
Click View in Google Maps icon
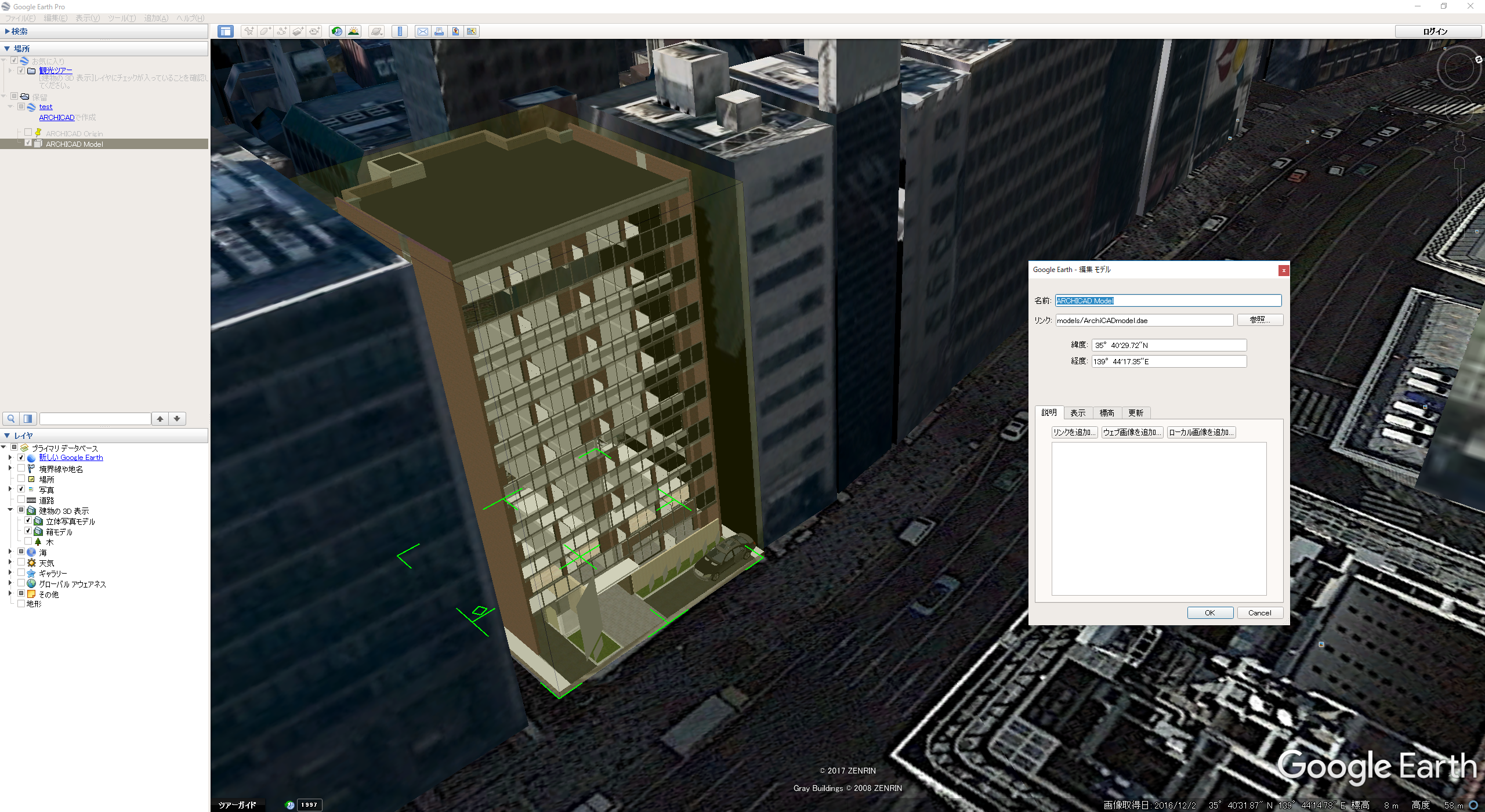coord(472,31)
